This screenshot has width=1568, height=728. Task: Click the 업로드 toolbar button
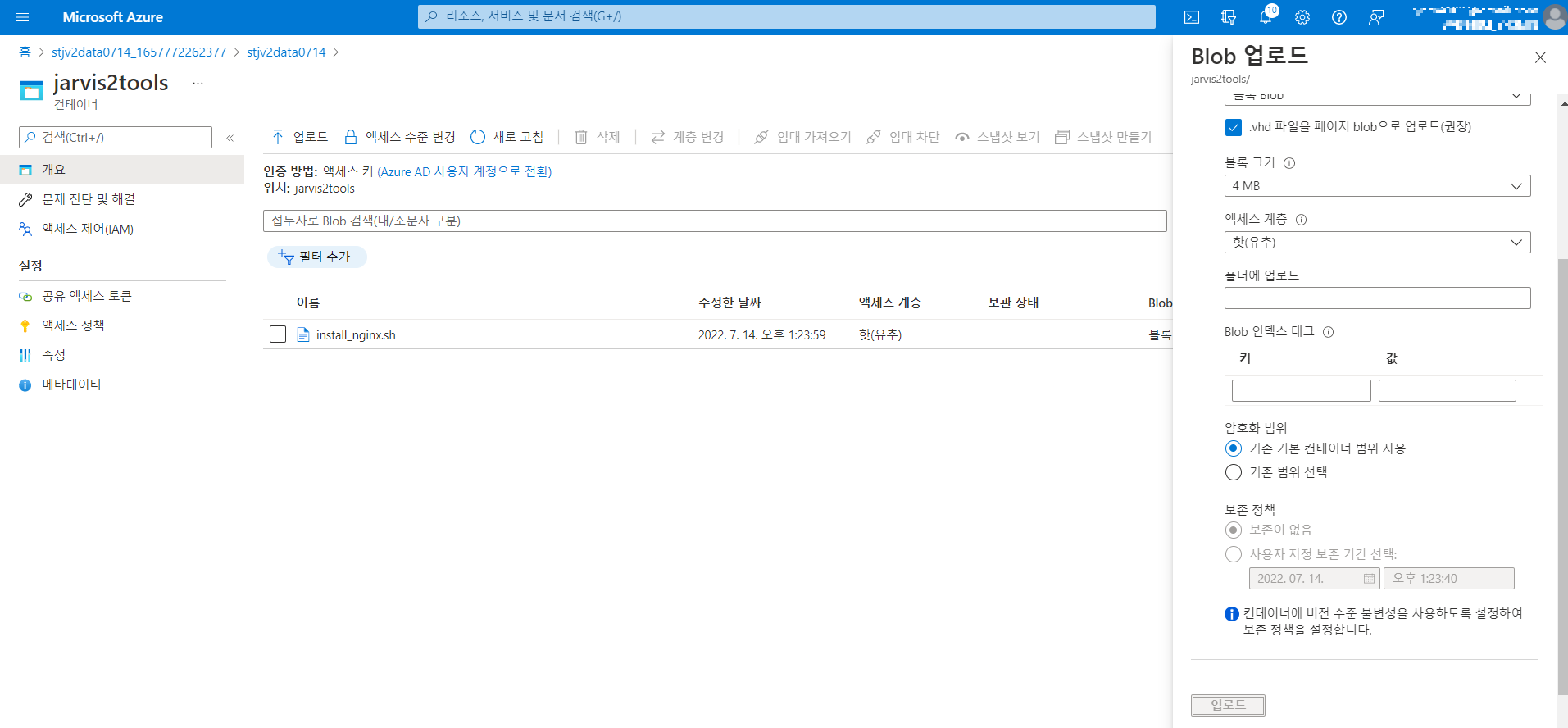[x=299, y=137]
